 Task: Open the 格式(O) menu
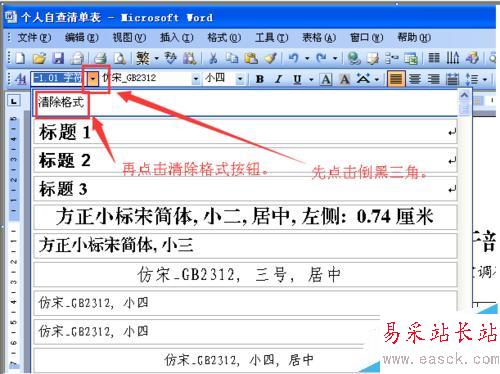click(224, 37)
